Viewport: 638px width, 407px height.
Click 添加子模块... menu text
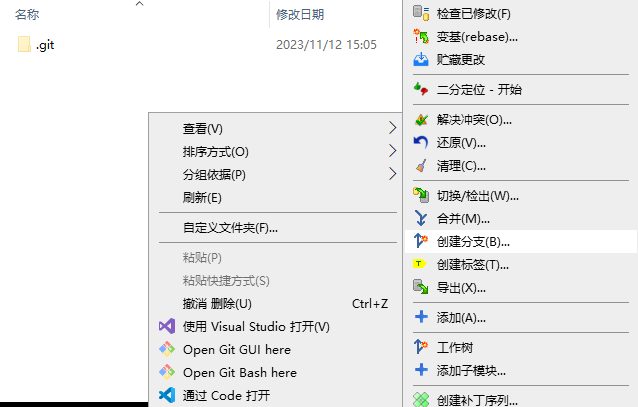click(x=472, y=370)
